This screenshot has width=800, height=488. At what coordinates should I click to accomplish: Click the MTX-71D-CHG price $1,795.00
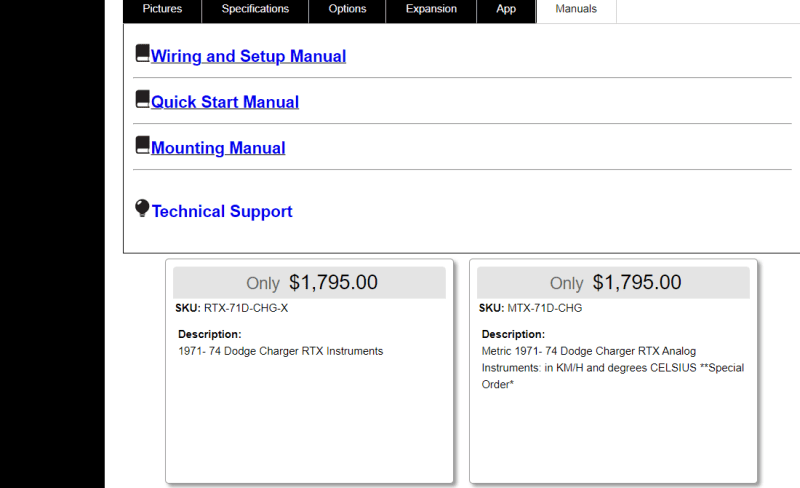637,282
